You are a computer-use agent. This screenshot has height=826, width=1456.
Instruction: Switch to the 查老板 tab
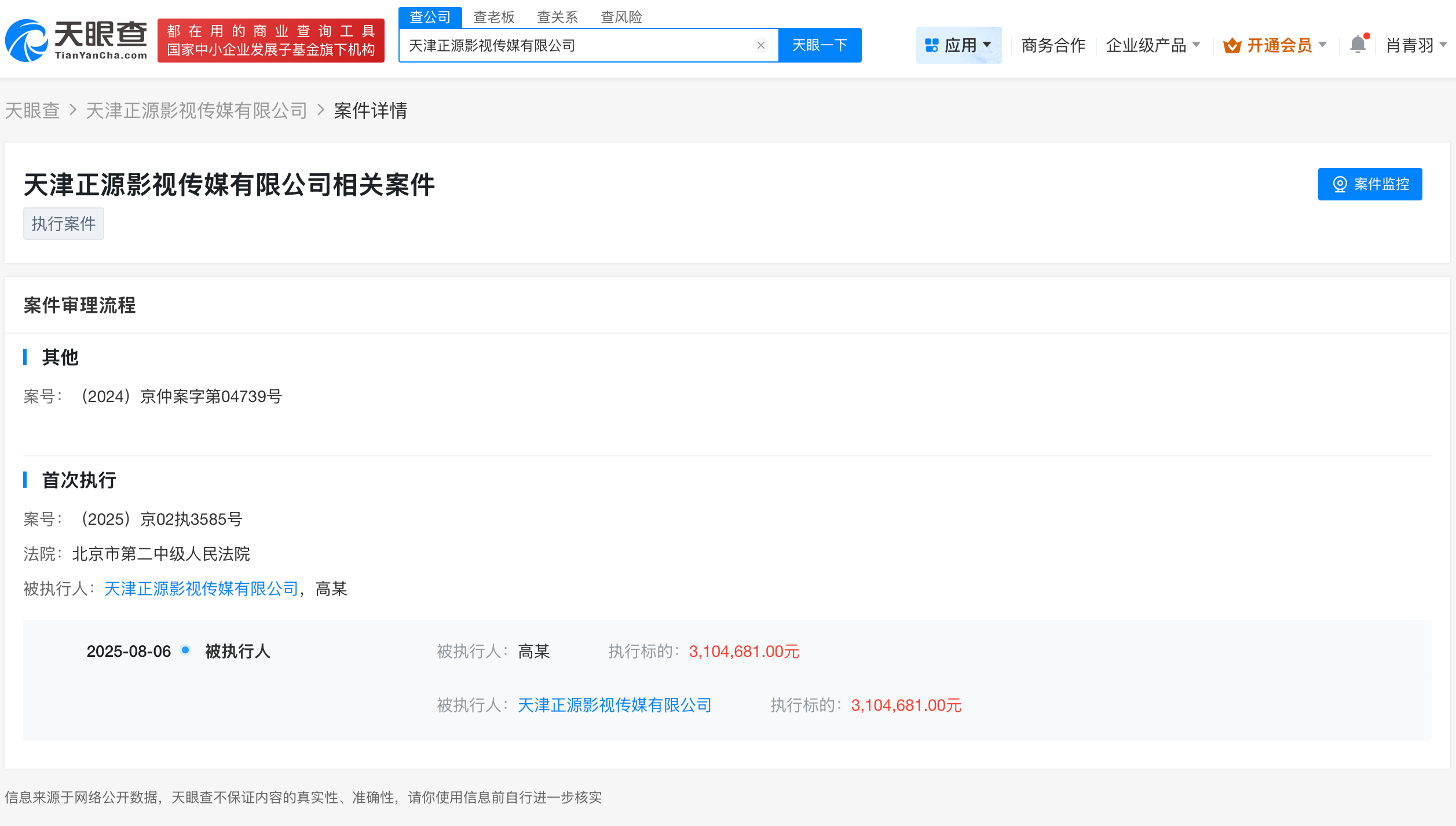click(493, 17)
